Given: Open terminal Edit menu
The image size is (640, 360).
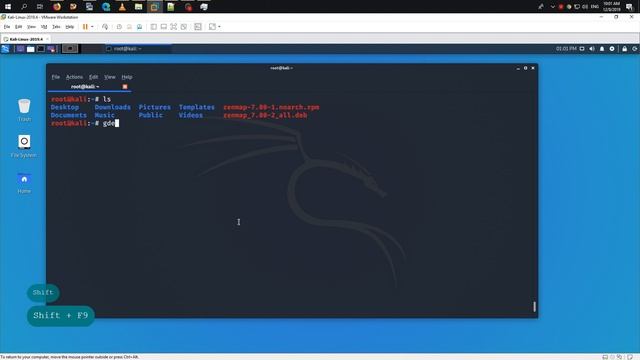Looking at the screenshot, I should 93,77.
